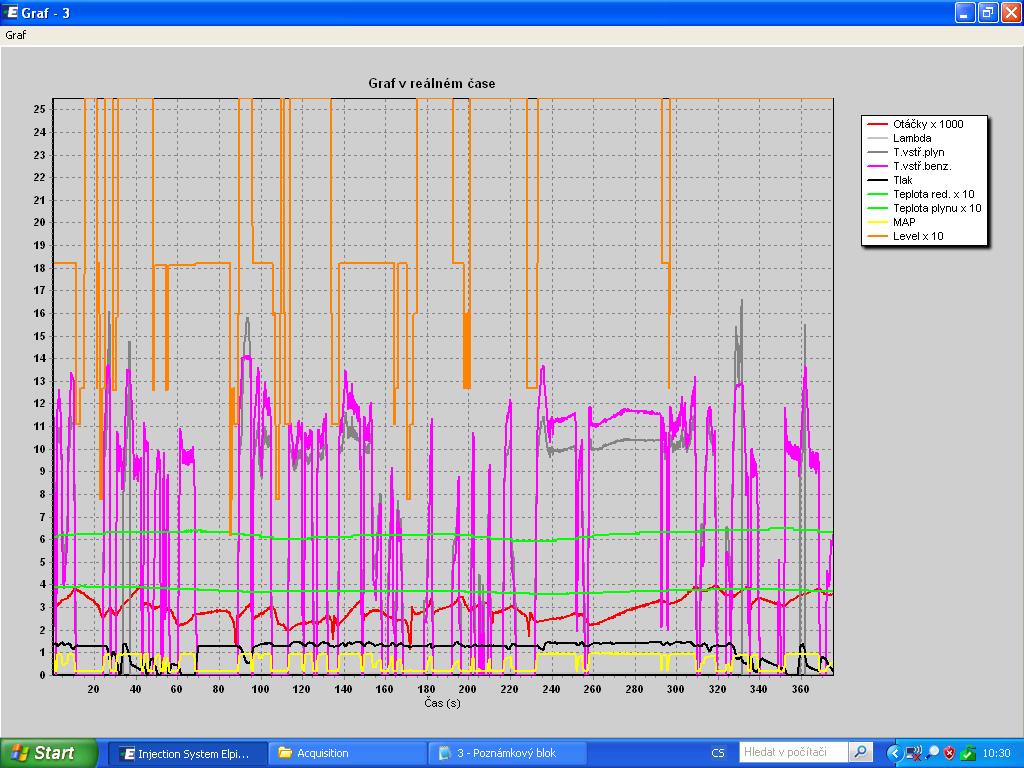Select the magenta T.vstř.benz. legend entry
The height and width of the screenshot is (768, 1024).
pos(921,166)
